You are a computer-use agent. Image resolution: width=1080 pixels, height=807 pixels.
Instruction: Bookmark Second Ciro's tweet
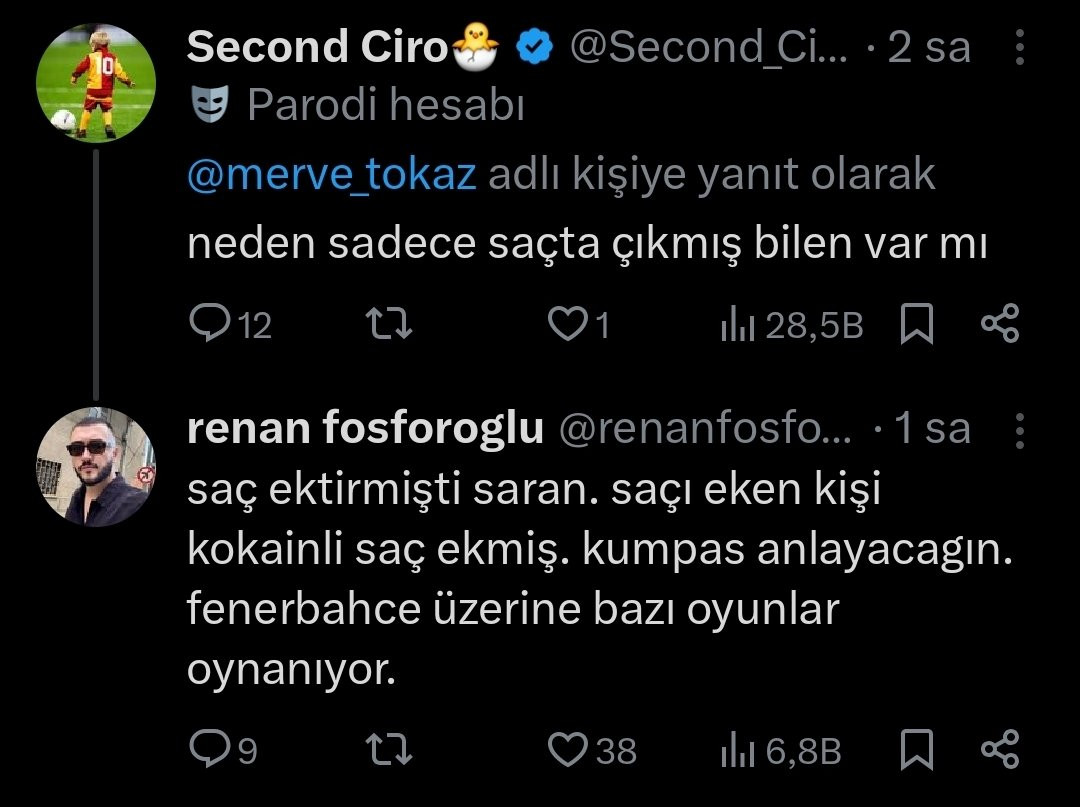coord(916,324)
